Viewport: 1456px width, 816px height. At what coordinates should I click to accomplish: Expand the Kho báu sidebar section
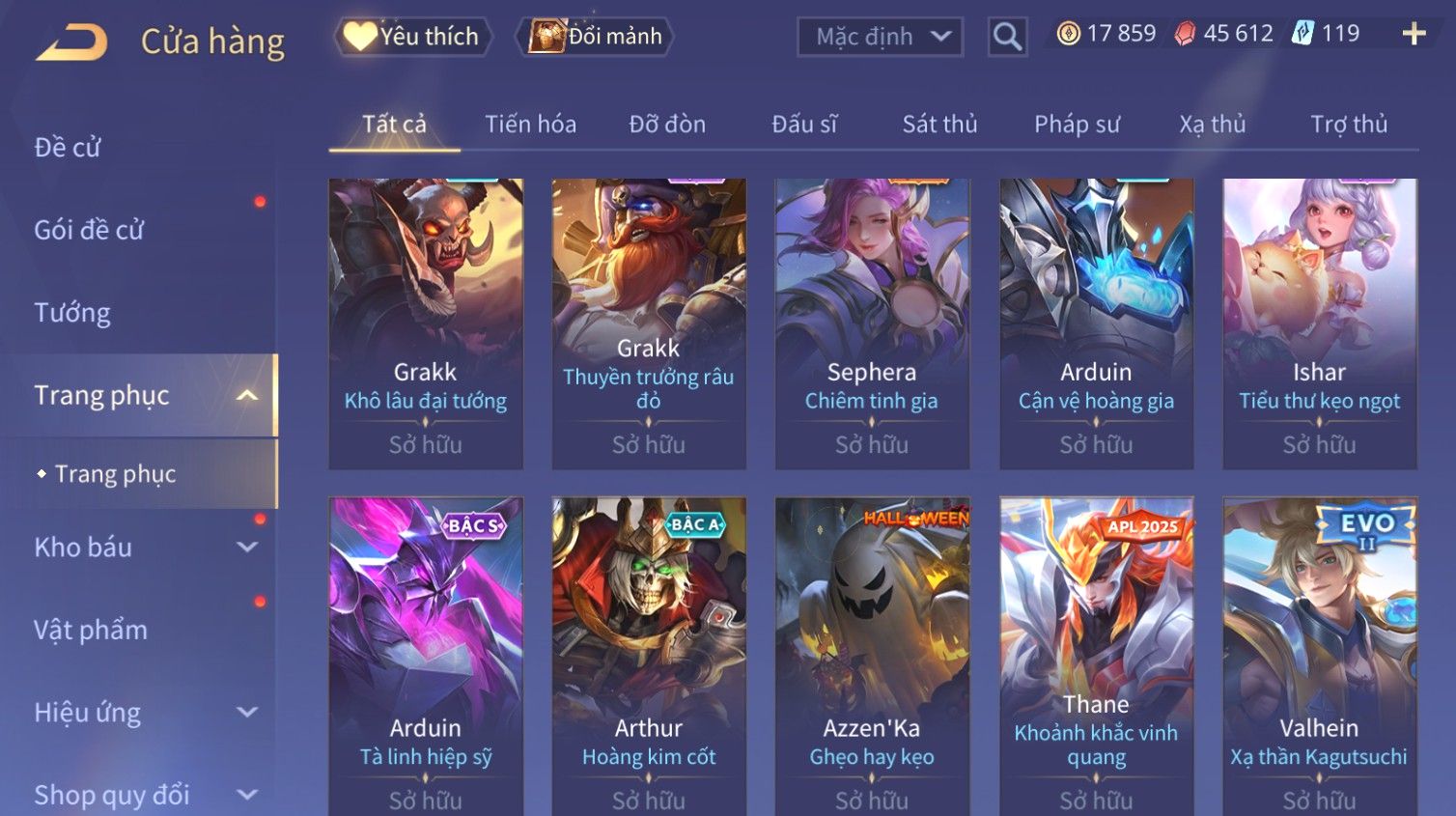pyautogui.click(x=247, y=547)
